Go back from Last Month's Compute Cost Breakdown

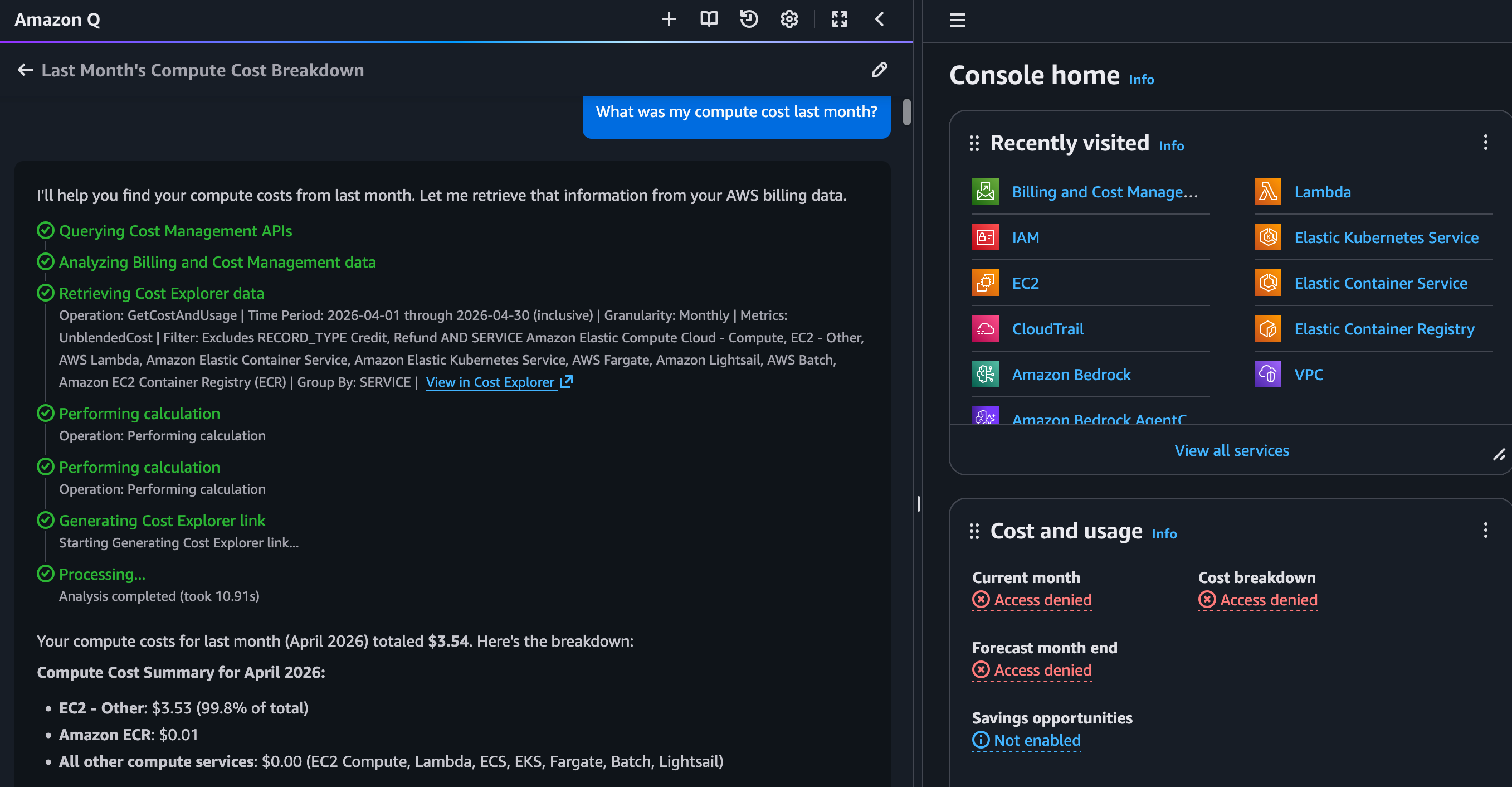coord(25,70)
